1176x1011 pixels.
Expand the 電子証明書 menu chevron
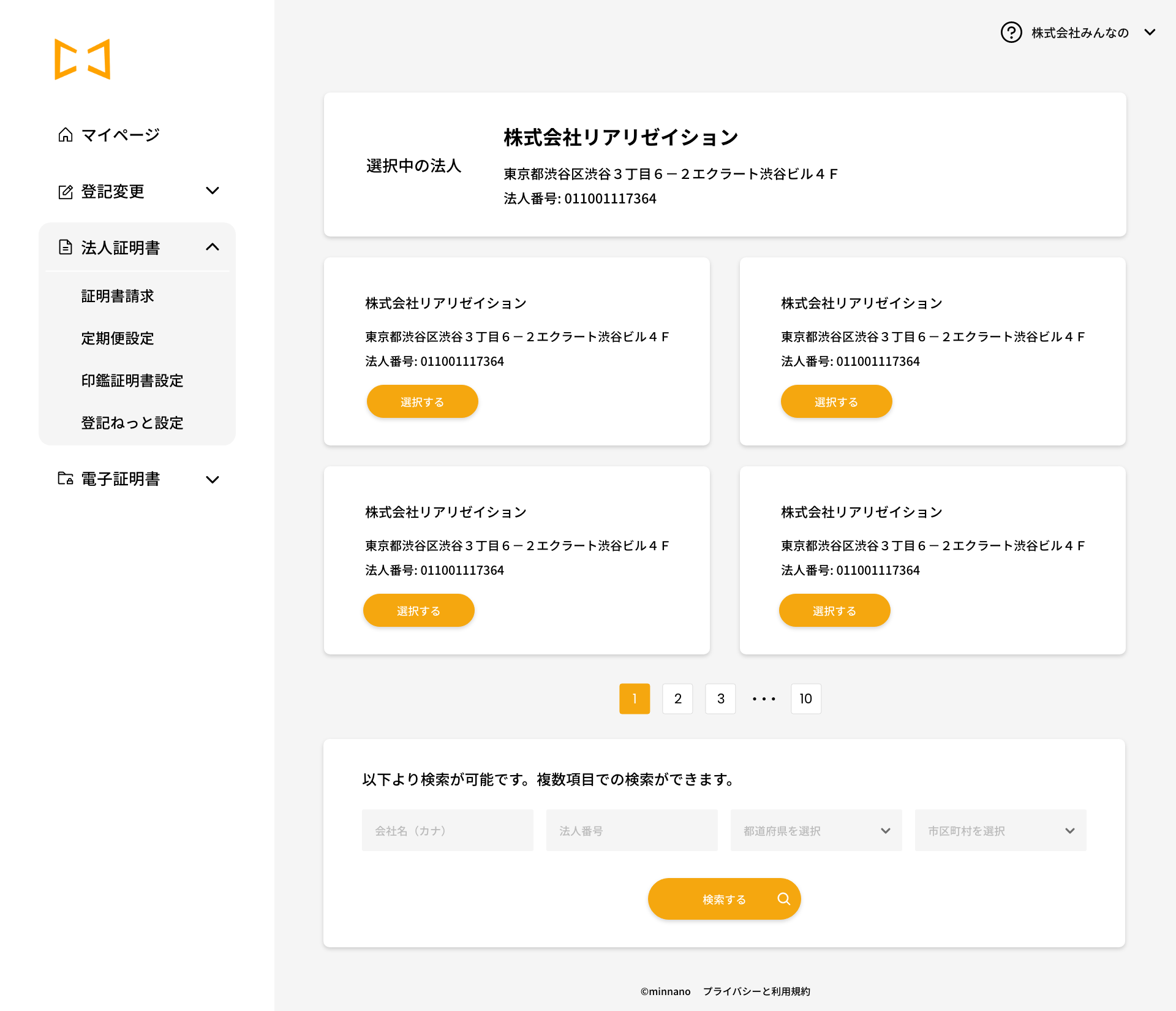tap(213, 479)
